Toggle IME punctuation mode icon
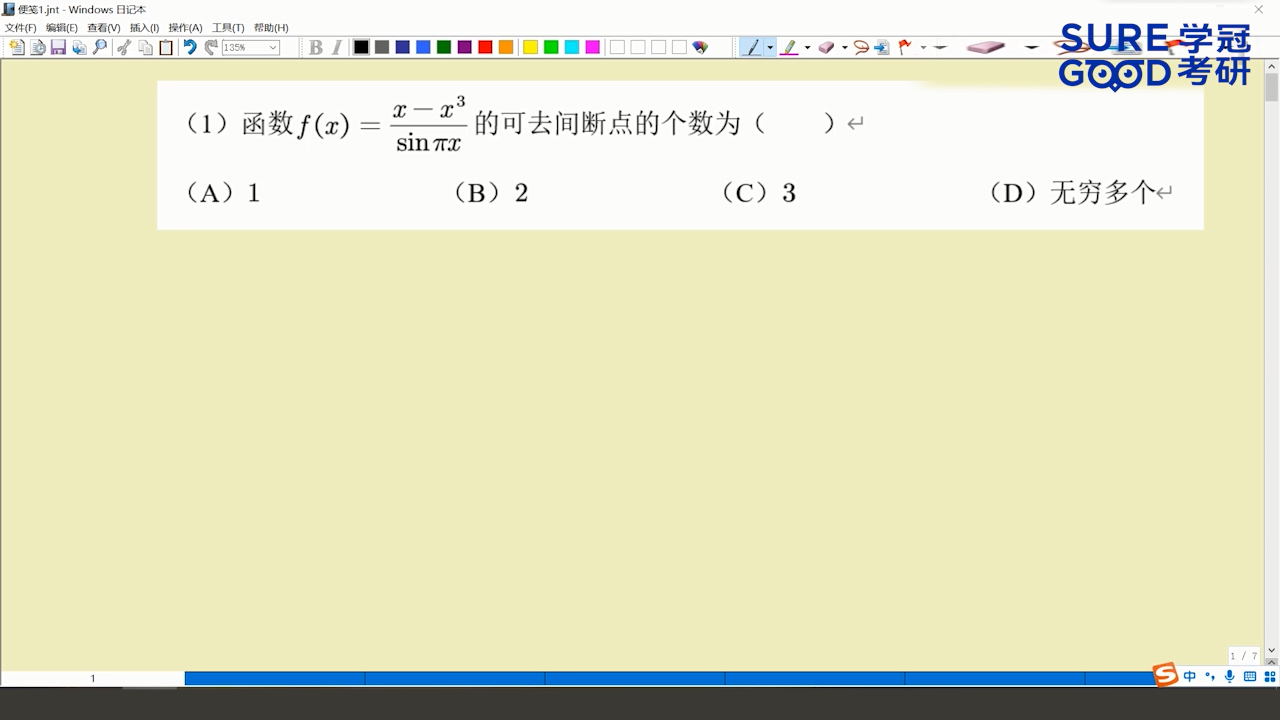Viewport: 1280px width, 720px height. tap(1210, 677)
